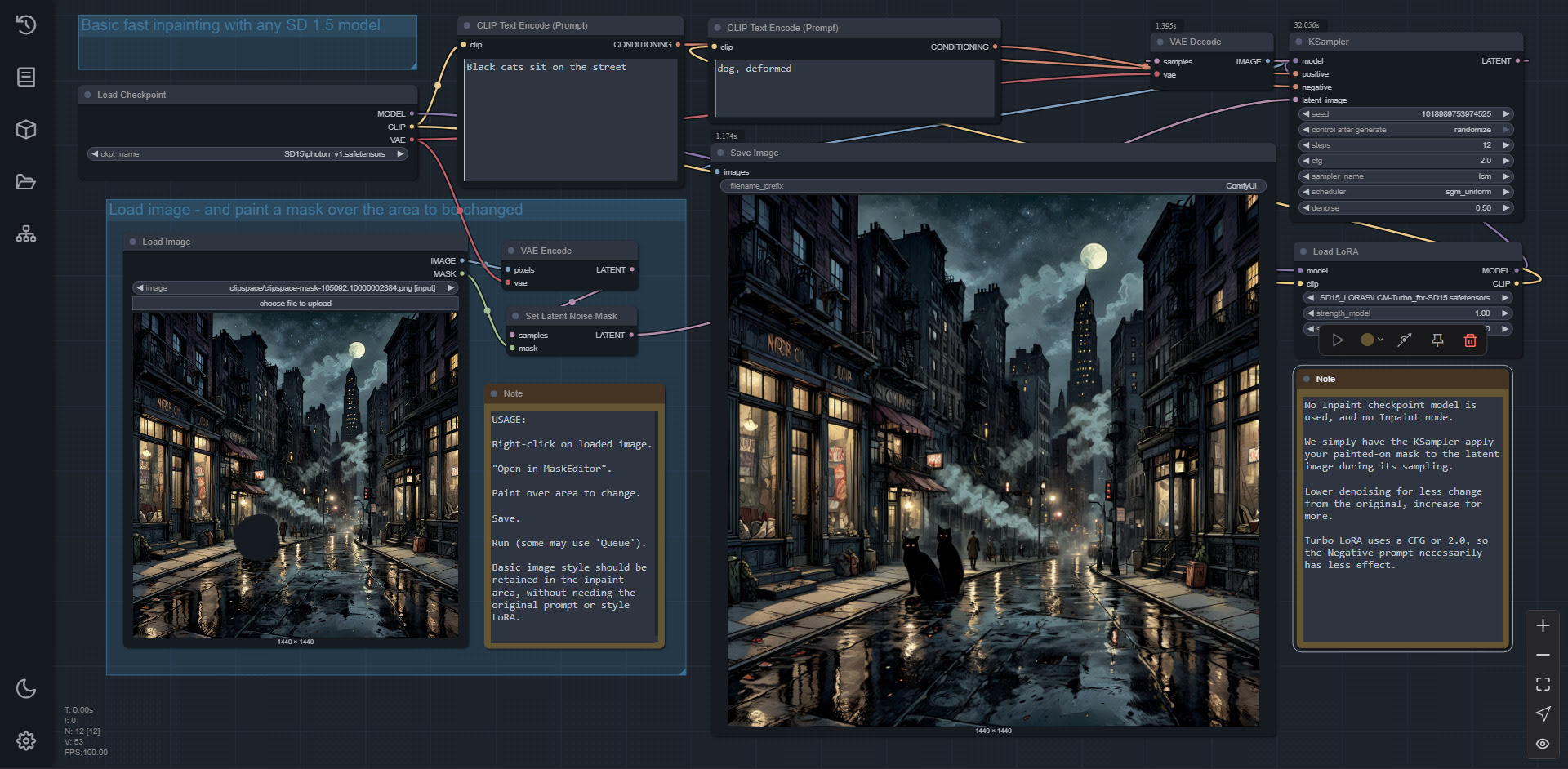1568x769 pixels.
Task: Open the node library sidebar icon
Action: [26, 78]
